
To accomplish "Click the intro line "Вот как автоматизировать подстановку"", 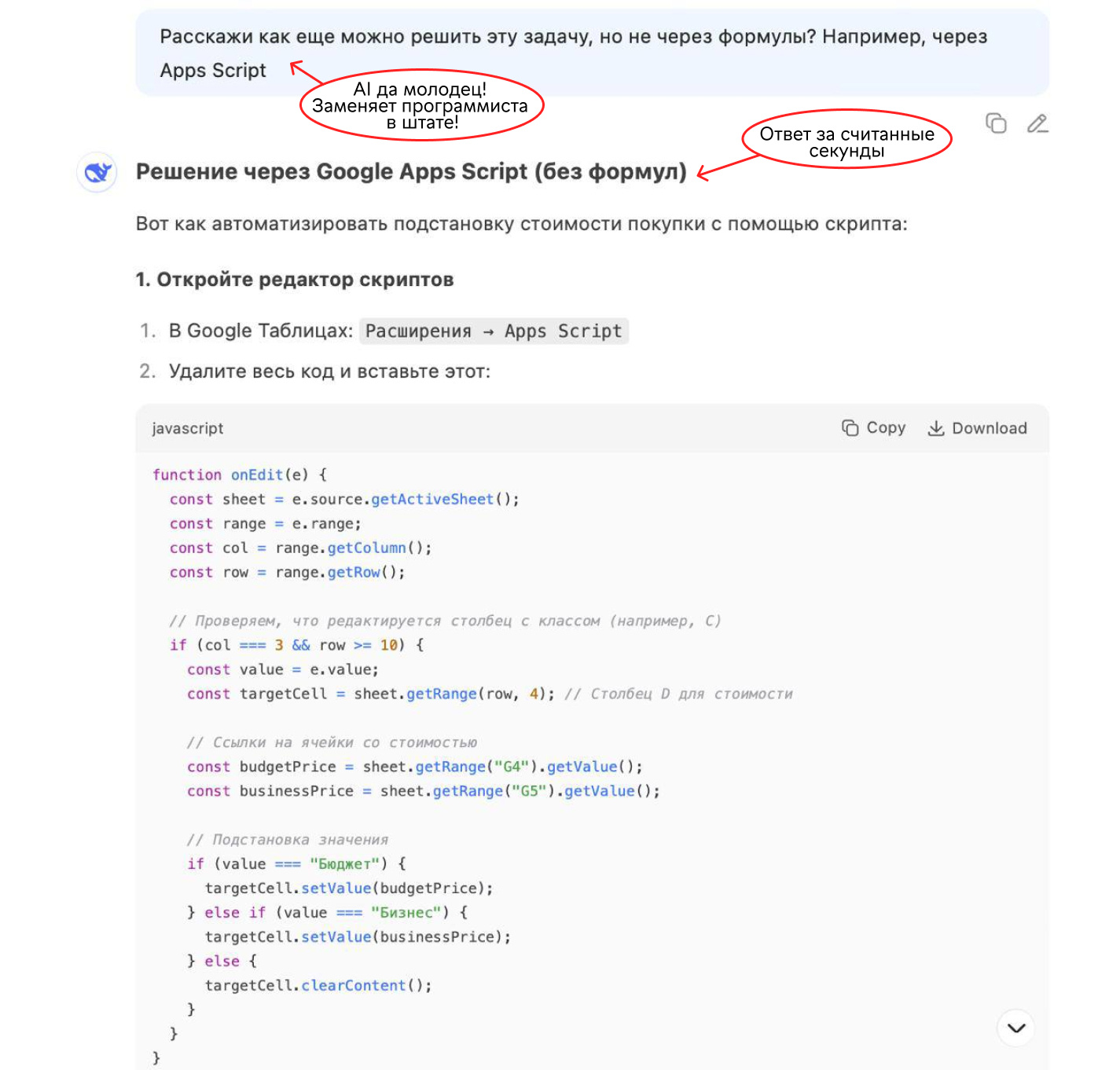I will 521,224.
